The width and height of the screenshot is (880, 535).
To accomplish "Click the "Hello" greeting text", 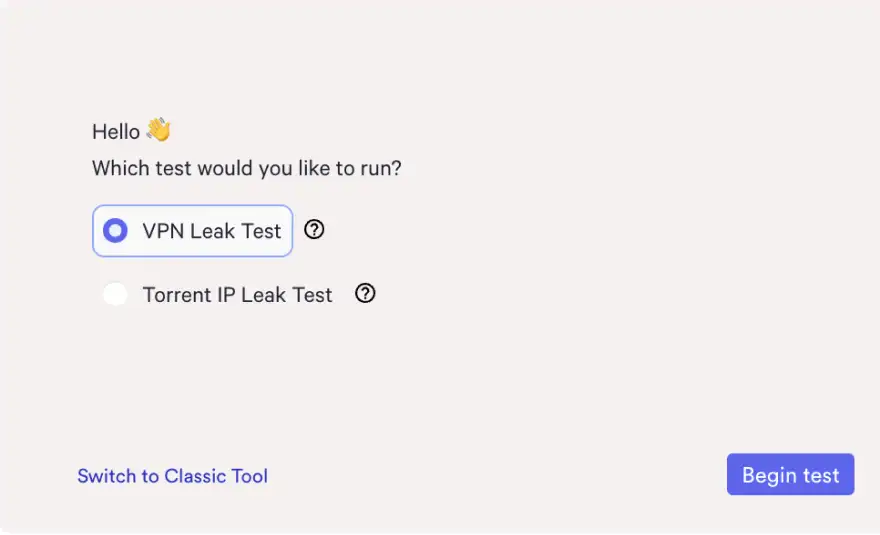I will [x=116, y=132].
